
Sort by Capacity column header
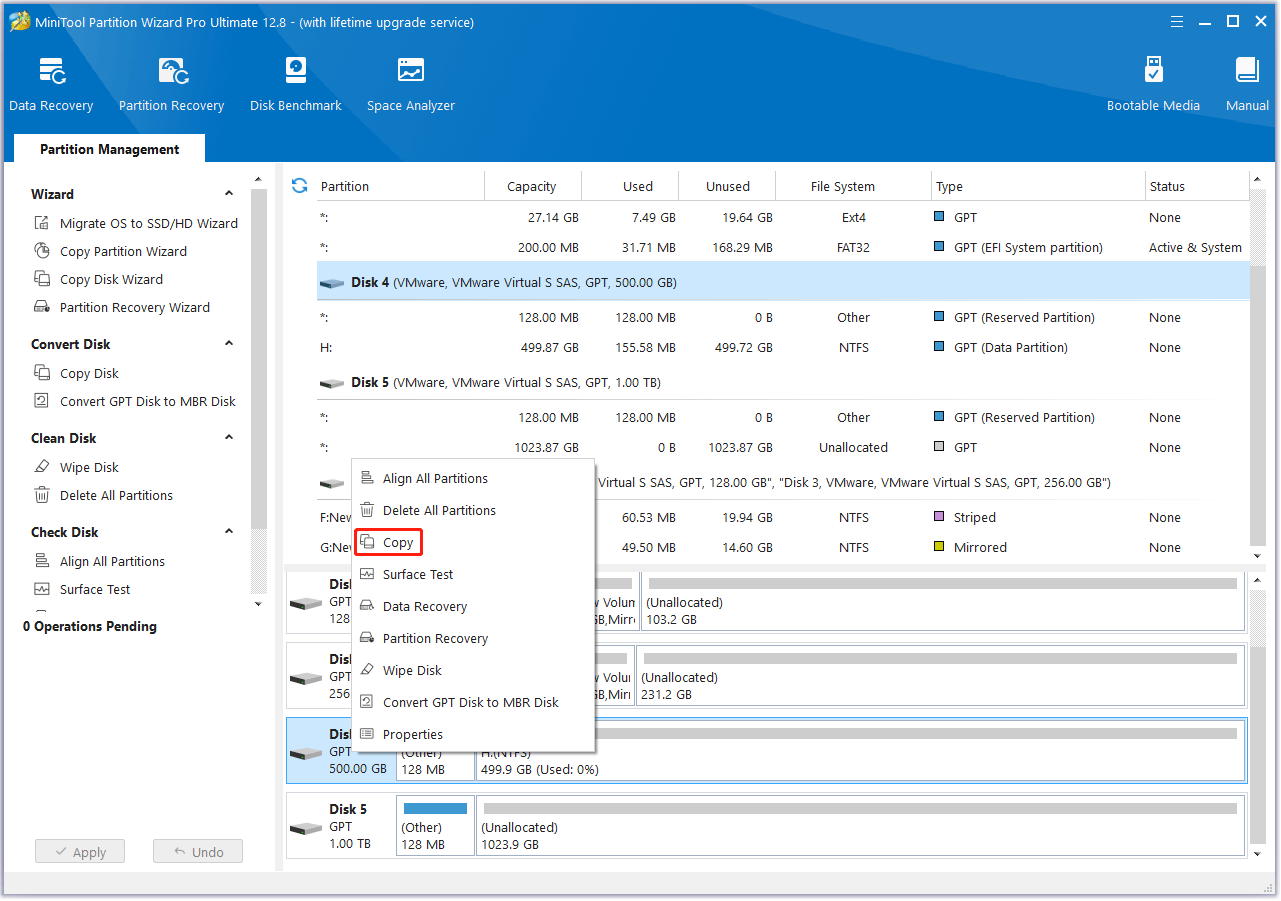point(532,186)
